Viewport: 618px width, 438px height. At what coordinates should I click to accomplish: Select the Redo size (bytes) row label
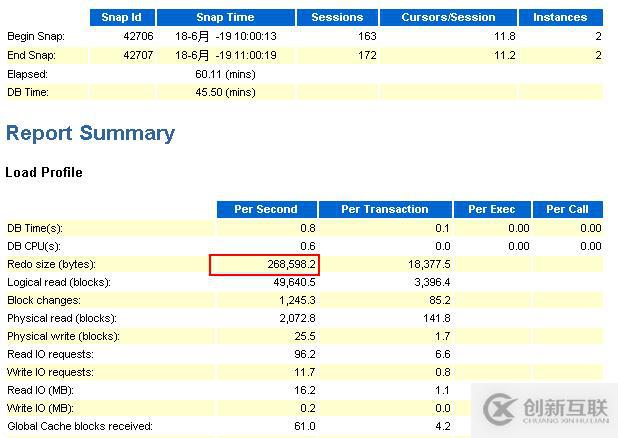(51, 264)
